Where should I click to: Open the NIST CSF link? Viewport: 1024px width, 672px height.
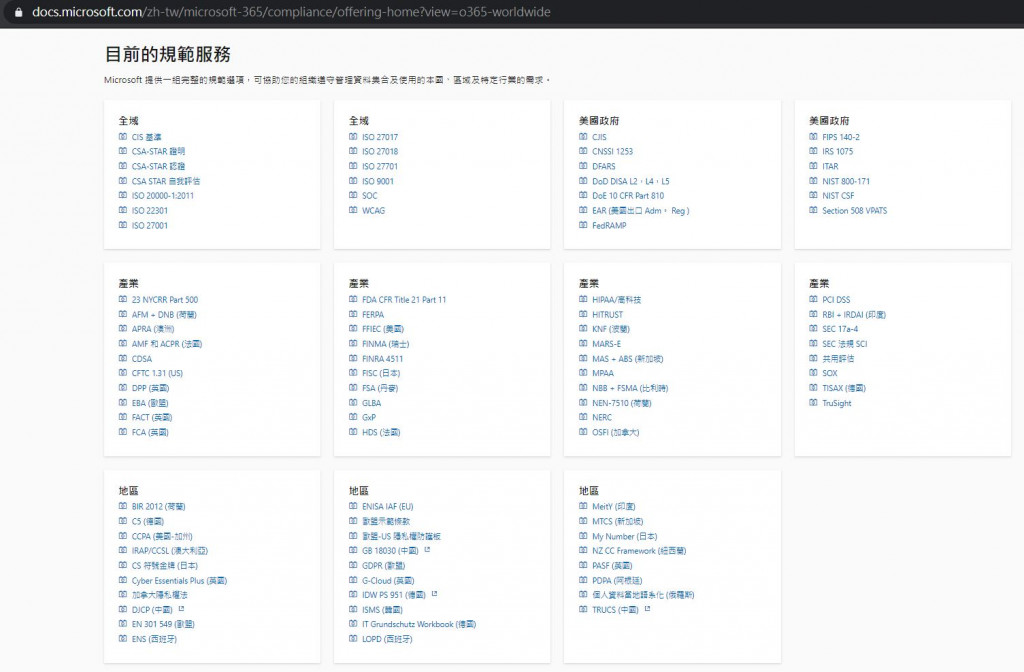click(x=839, y=196)
